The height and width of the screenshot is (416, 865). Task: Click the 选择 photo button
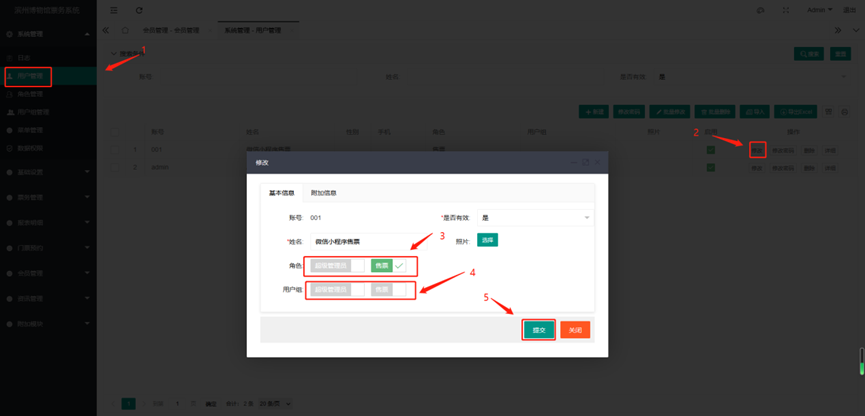(487, 241)
